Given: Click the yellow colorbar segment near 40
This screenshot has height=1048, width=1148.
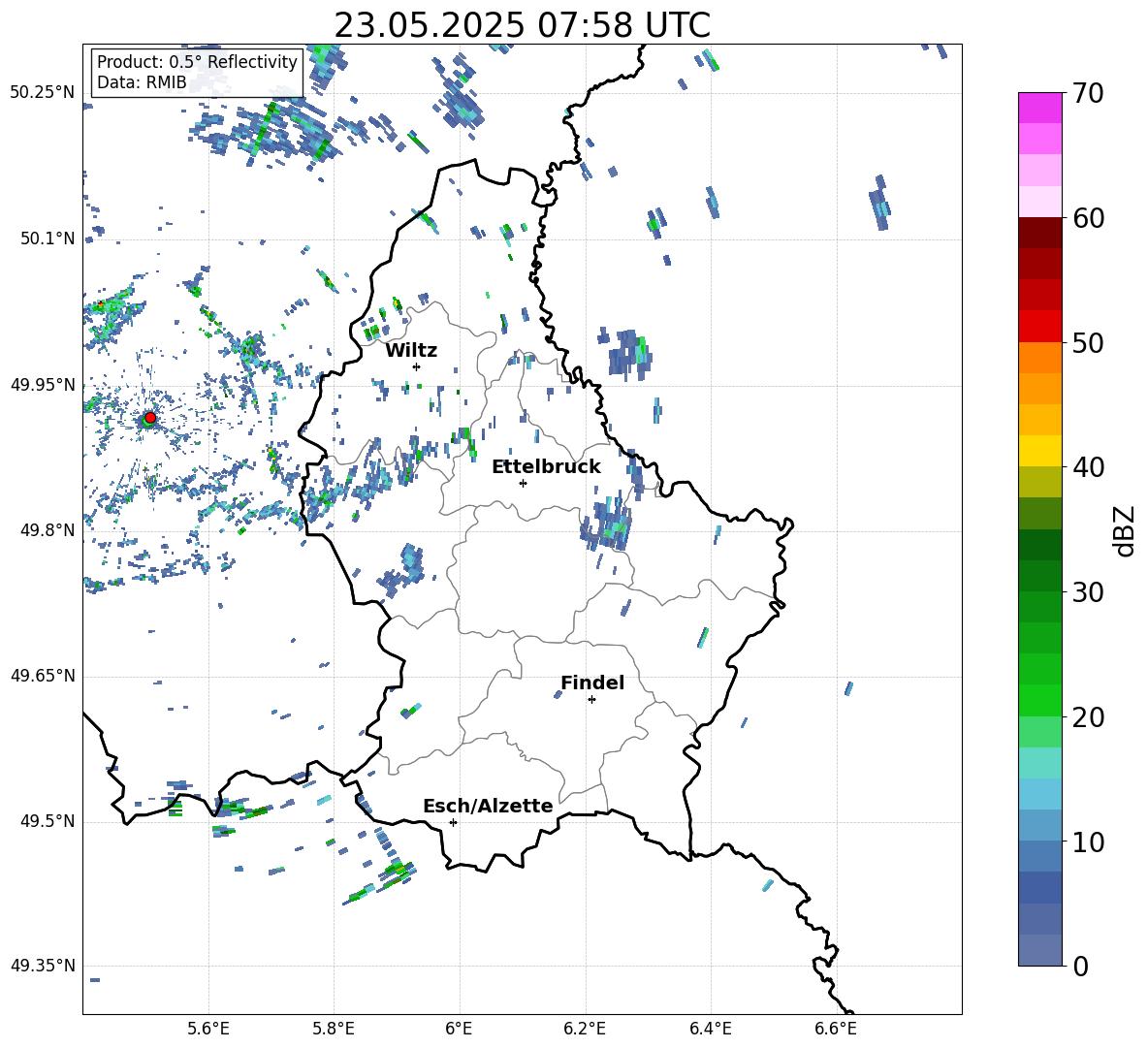Looking at the screenshot, I should tap(1040, 451).
